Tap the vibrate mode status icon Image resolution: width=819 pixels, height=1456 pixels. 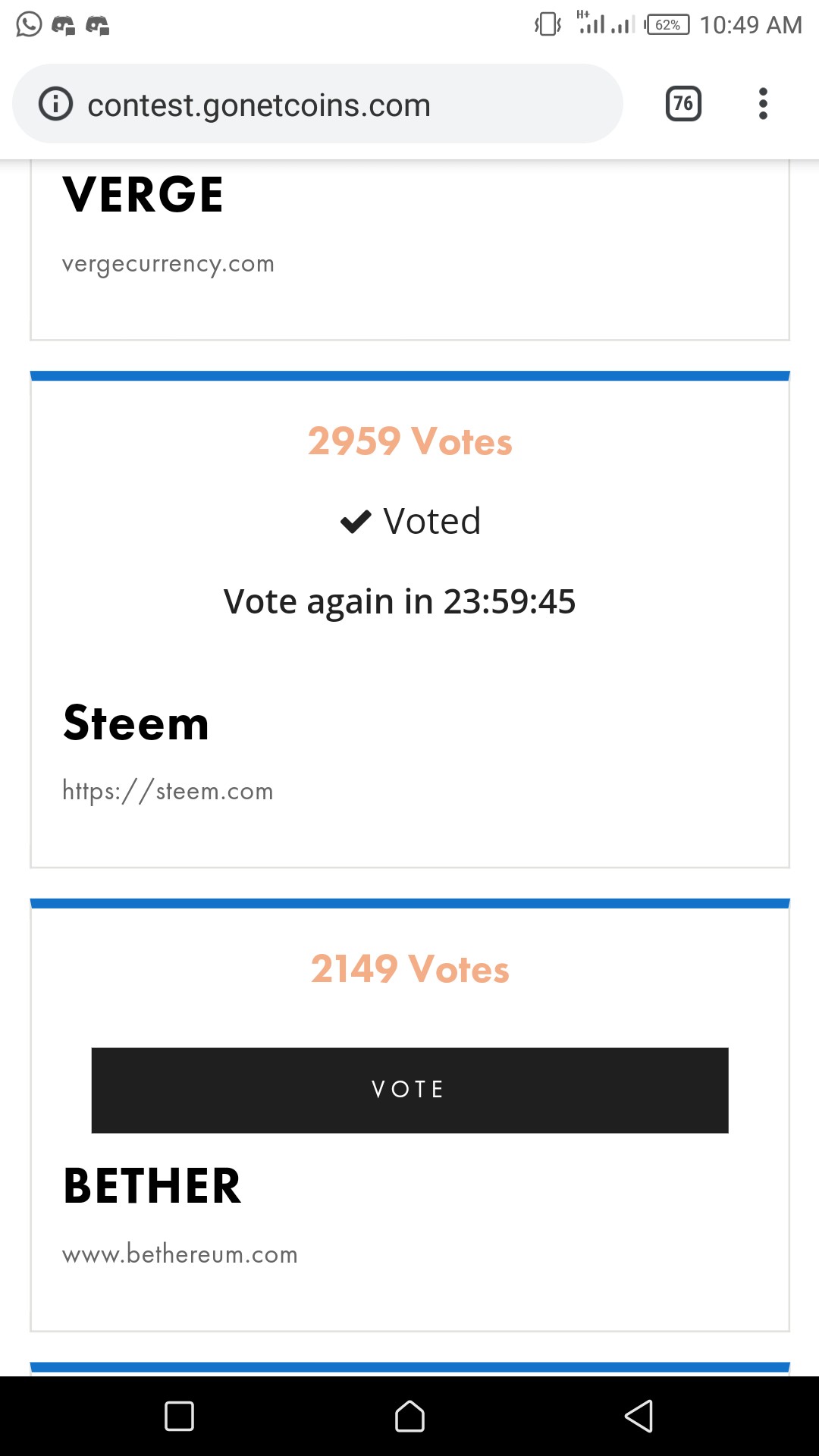[548, 25]
